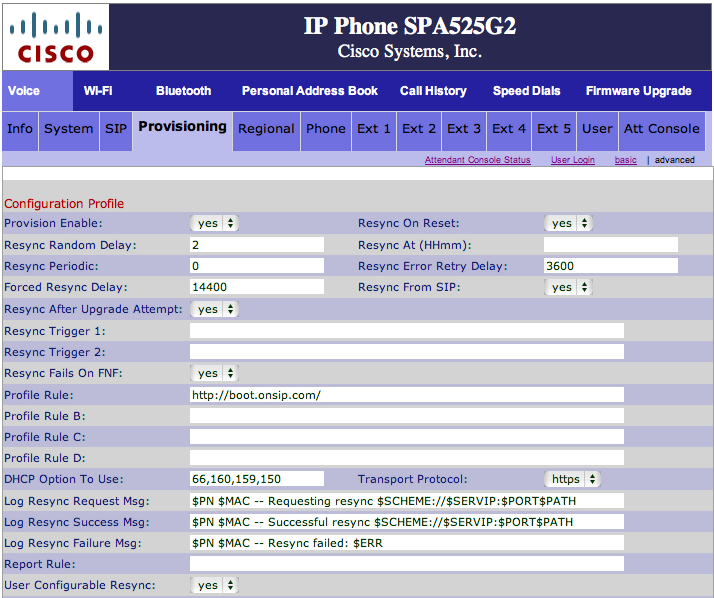This screenshot has height=598, width=714.
Task: Open the Firmware Upgrade tab
Action: [x=638, y=91]
